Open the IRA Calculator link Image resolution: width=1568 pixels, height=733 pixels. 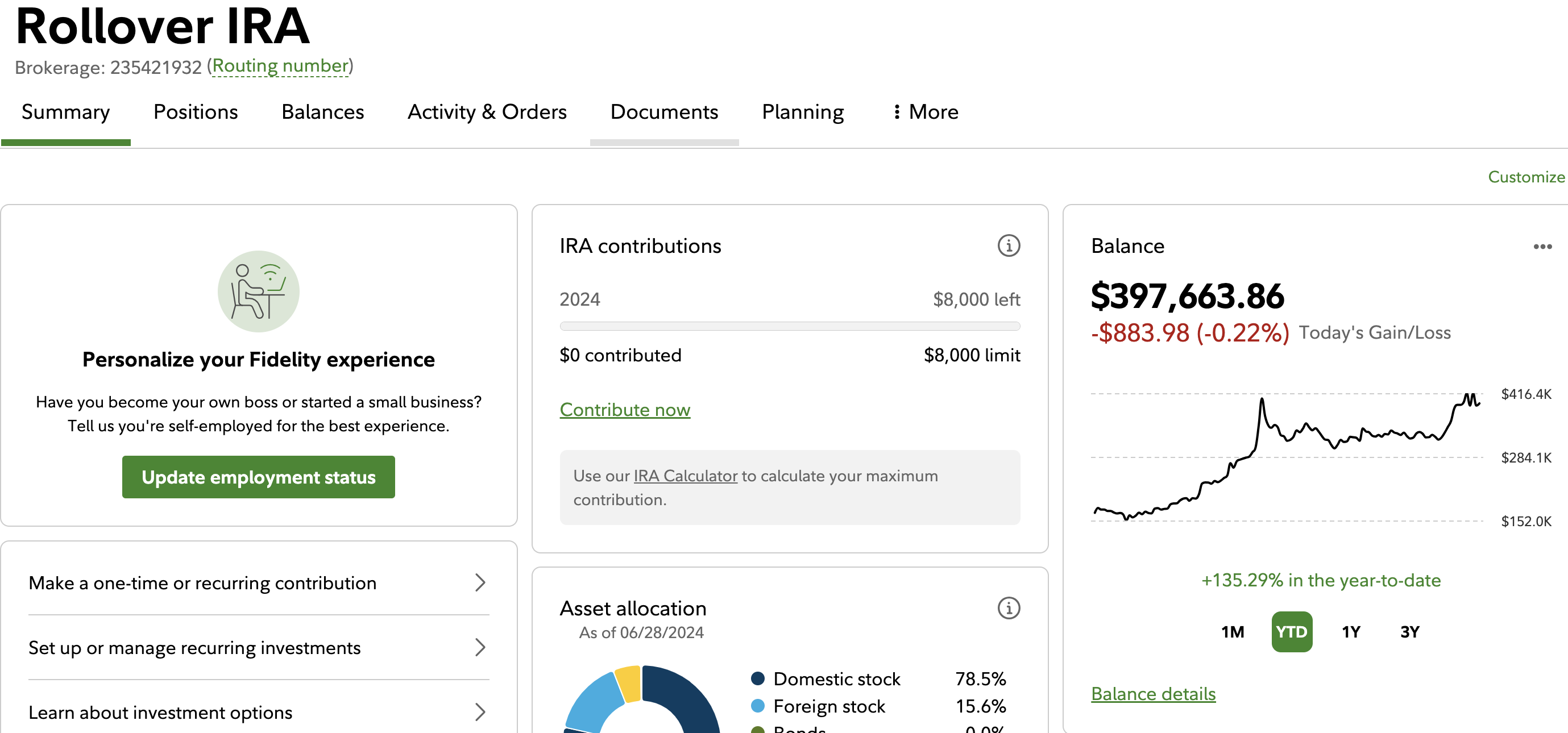click(686, 476)
